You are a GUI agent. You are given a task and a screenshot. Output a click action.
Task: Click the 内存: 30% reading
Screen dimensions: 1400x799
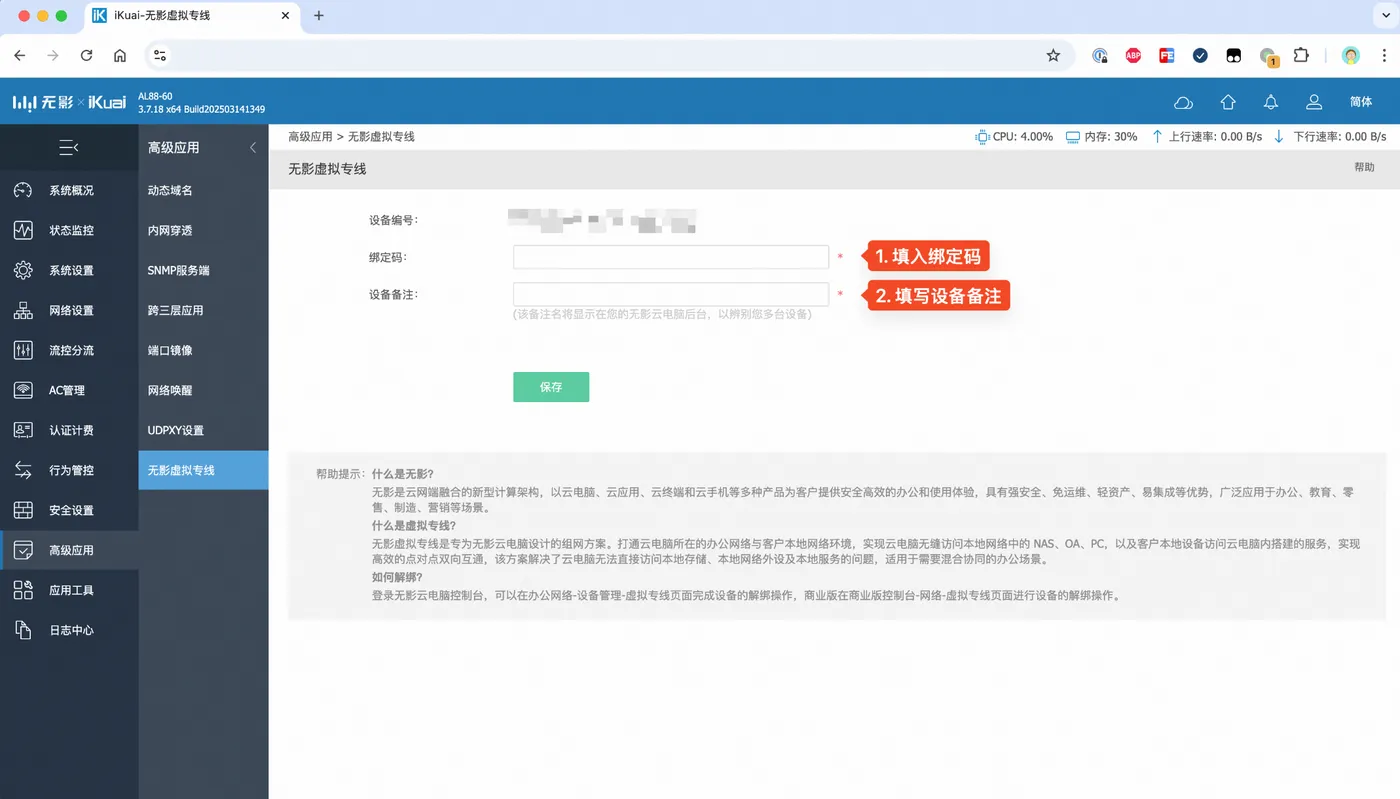pos(1111,137)
